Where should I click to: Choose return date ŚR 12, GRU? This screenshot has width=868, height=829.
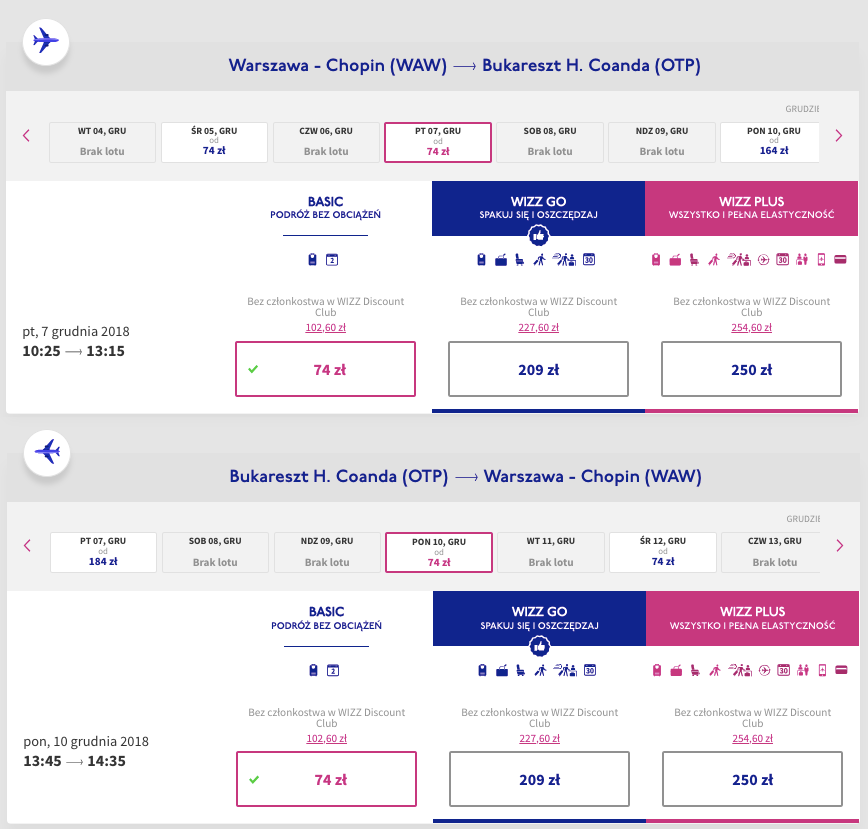click(x=663, y=552)
